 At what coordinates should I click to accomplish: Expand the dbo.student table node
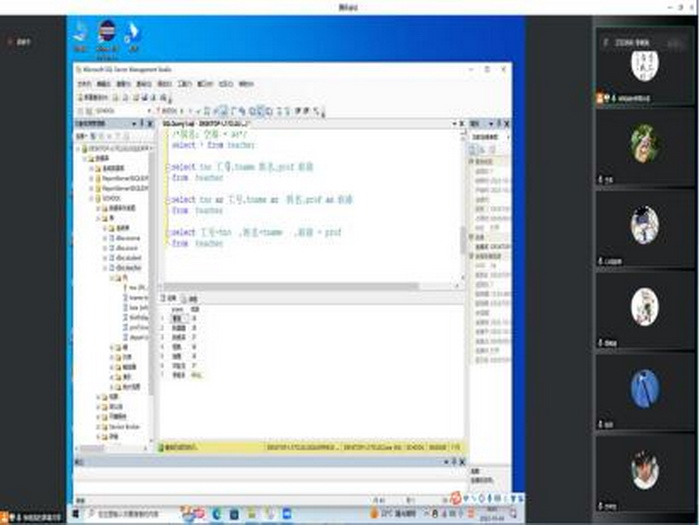[106, 258]
